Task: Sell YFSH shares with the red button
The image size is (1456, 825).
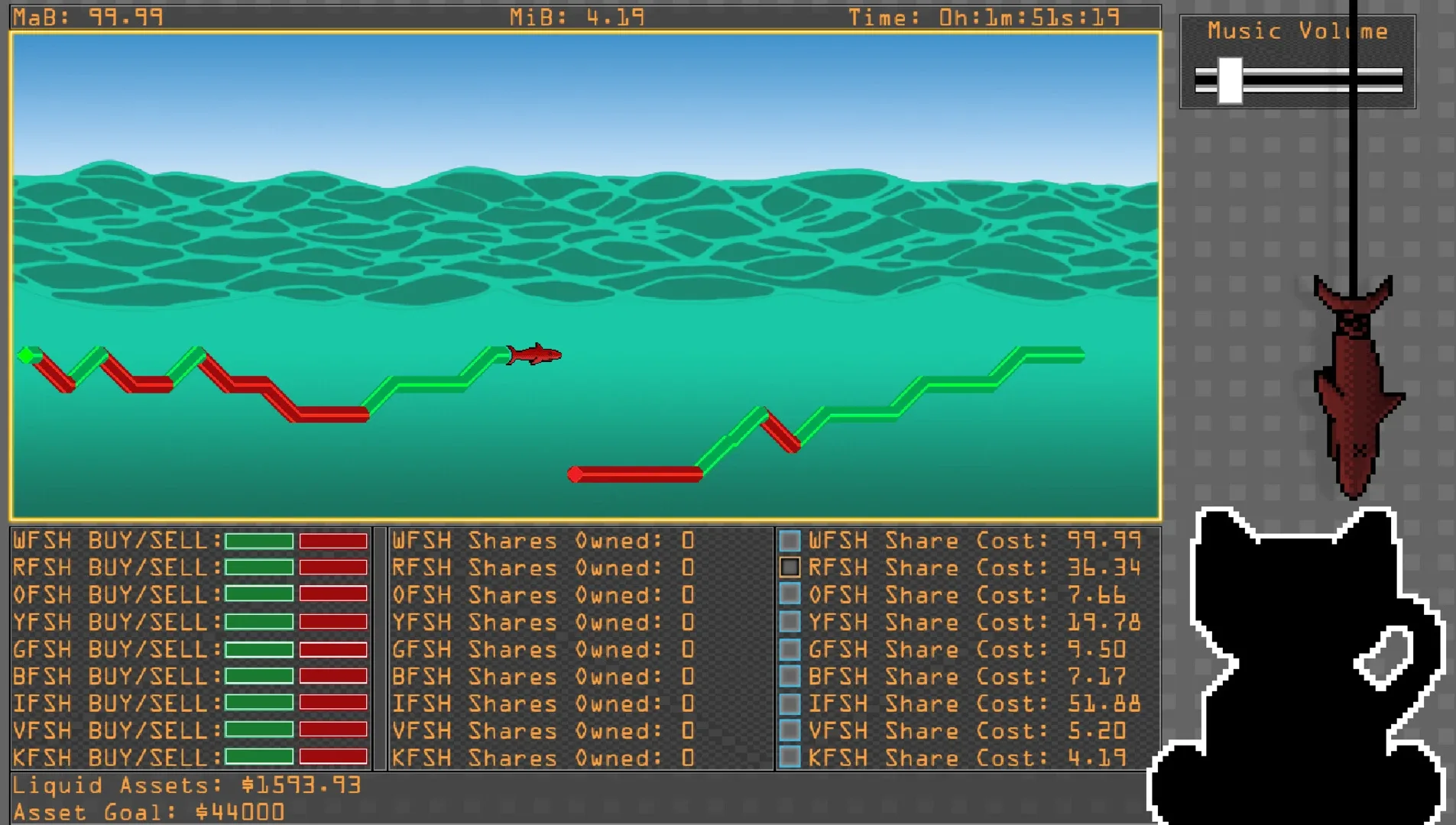Action: [x=333, y=622]
